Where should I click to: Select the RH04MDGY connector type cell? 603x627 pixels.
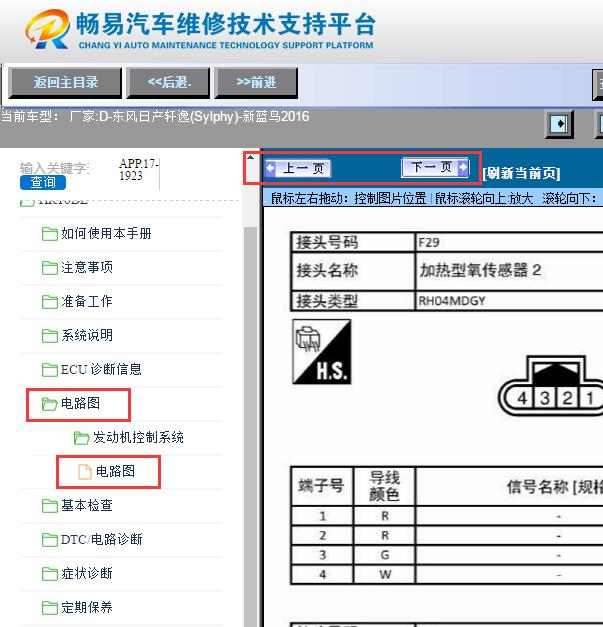[509, 301]
